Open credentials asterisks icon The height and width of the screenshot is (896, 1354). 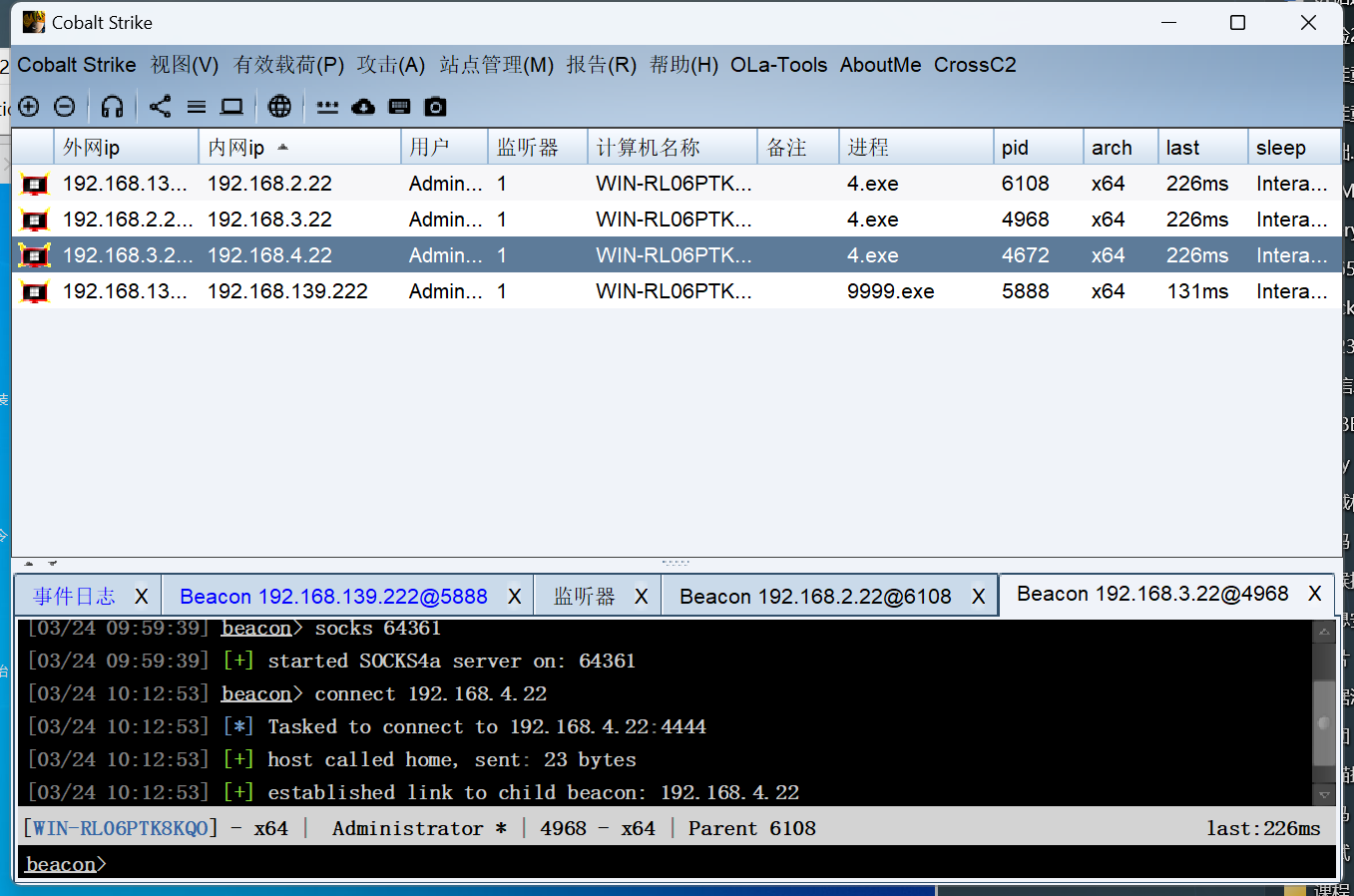tap(327, 107)
